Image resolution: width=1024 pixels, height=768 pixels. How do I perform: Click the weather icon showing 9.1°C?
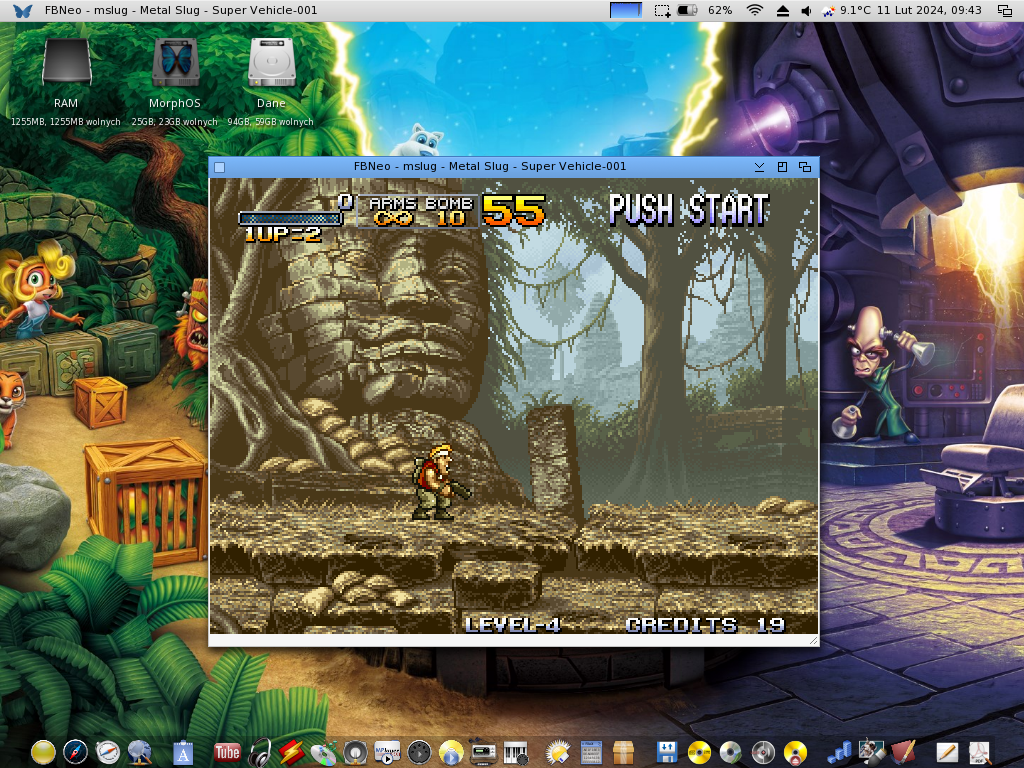click(x=828, y=10)
